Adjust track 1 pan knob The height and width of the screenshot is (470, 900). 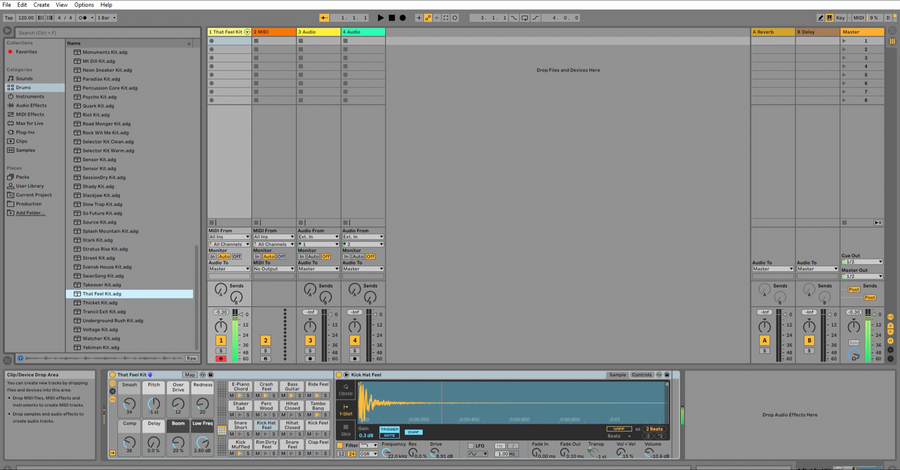[221, 327]
